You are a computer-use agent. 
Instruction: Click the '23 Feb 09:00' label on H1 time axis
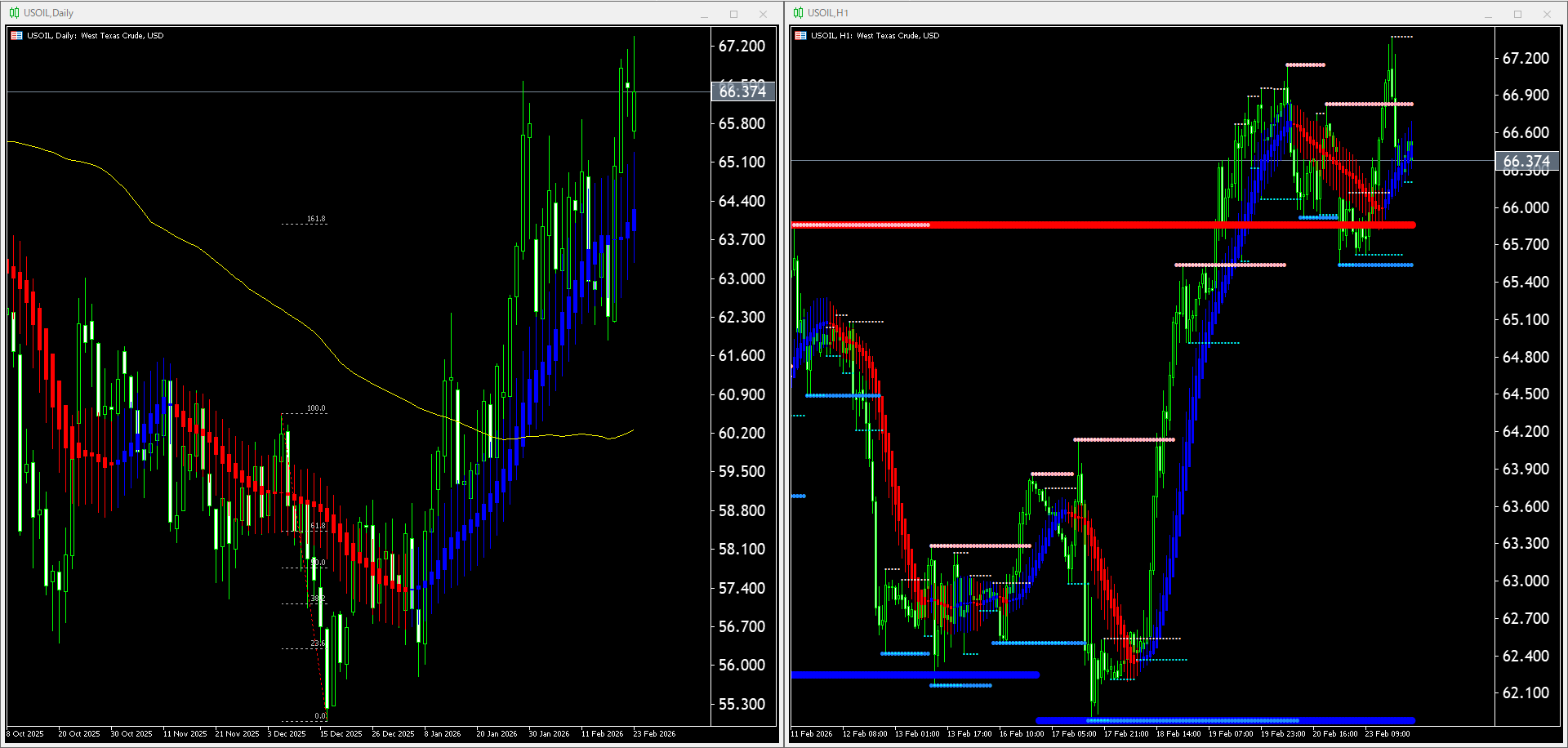(x=1388, y=734)
